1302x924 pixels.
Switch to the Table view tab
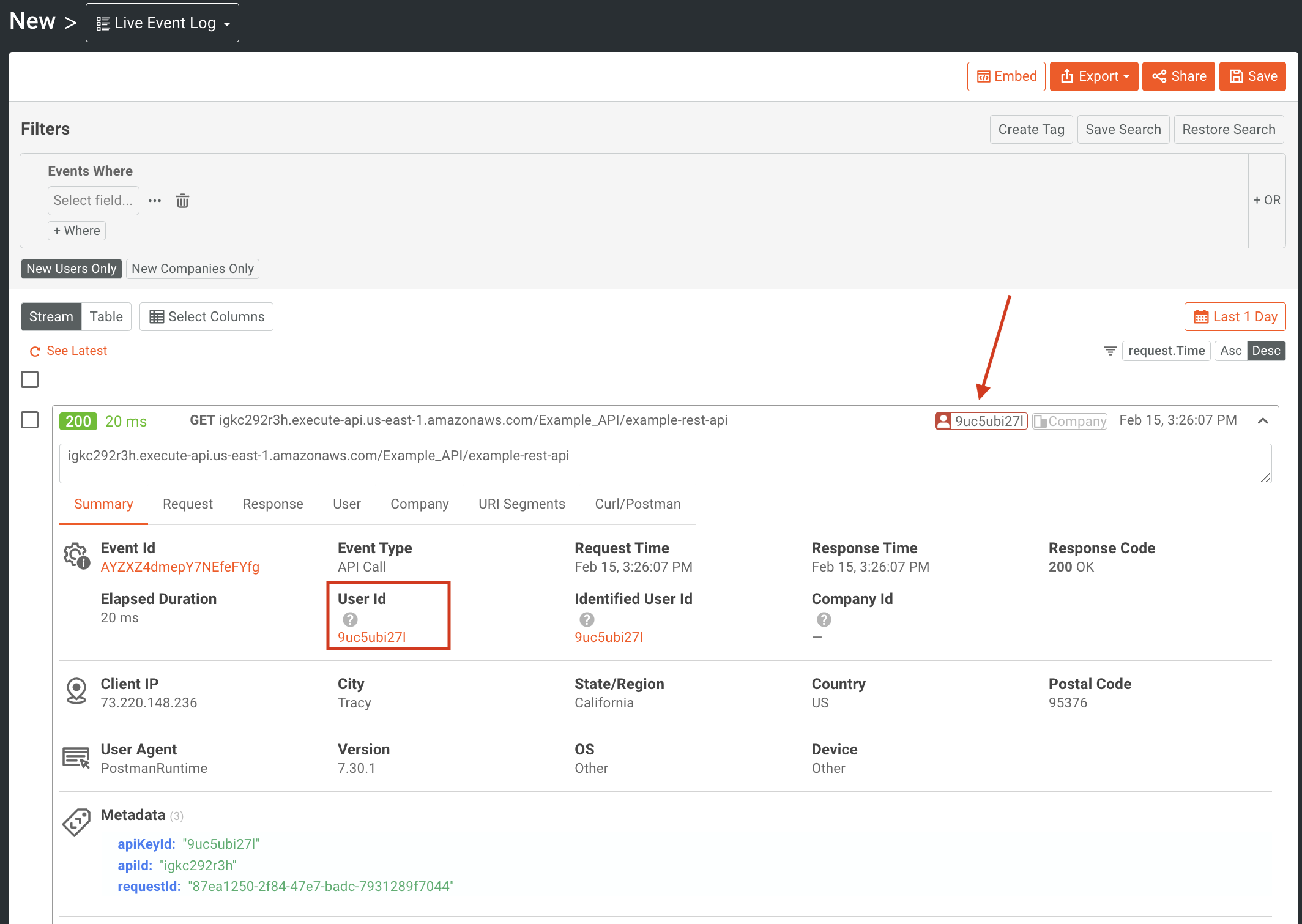106,316
